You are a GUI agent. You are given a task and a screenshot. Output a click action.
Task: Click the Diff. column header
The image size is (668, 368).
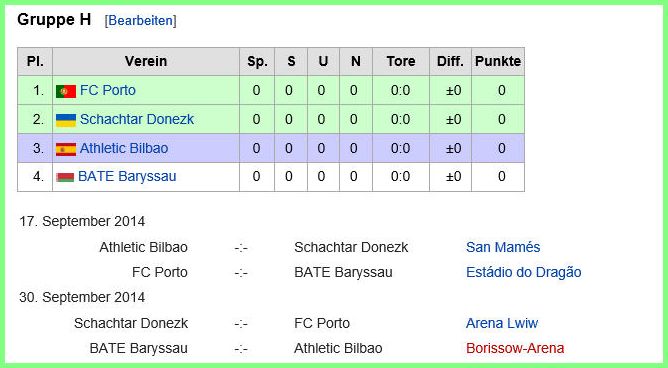[450, 61]
